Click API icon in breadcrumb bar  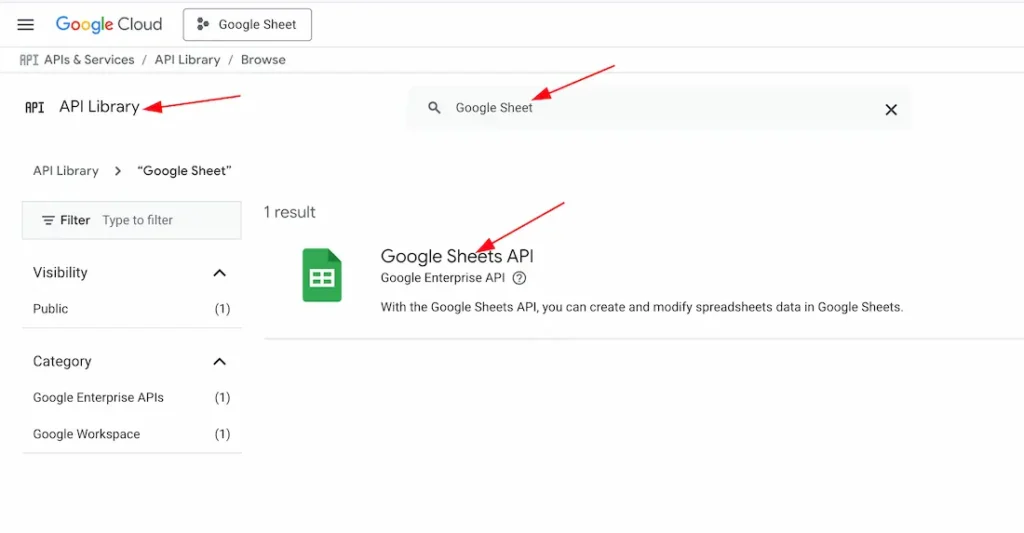point(29,60)
